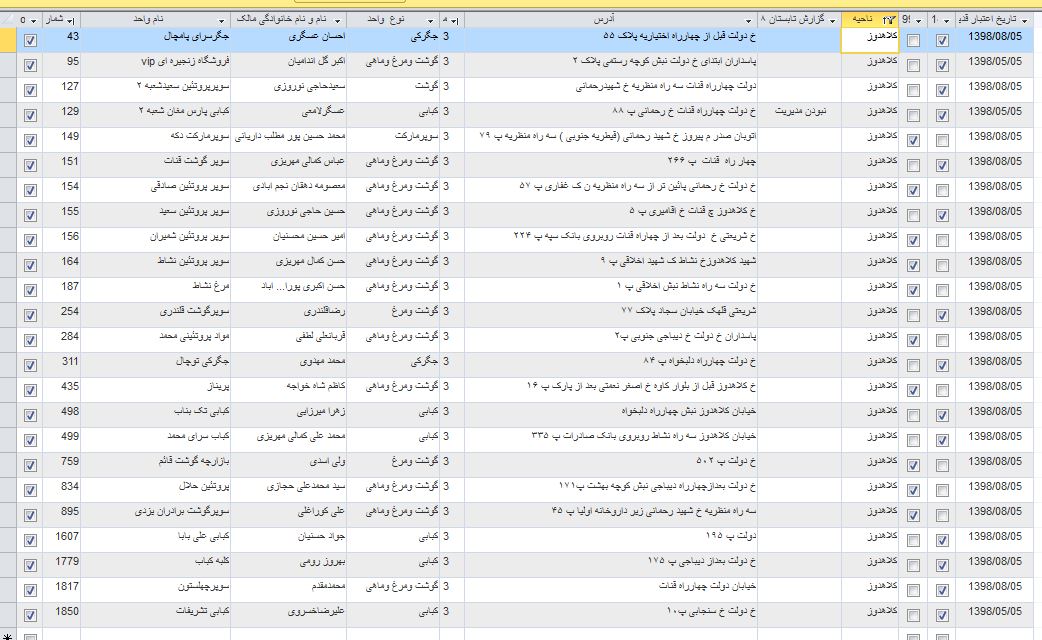Open the نام و نام خانوادگی مالک column dropdown
The image size is (1042, 640).
[338, 21]
